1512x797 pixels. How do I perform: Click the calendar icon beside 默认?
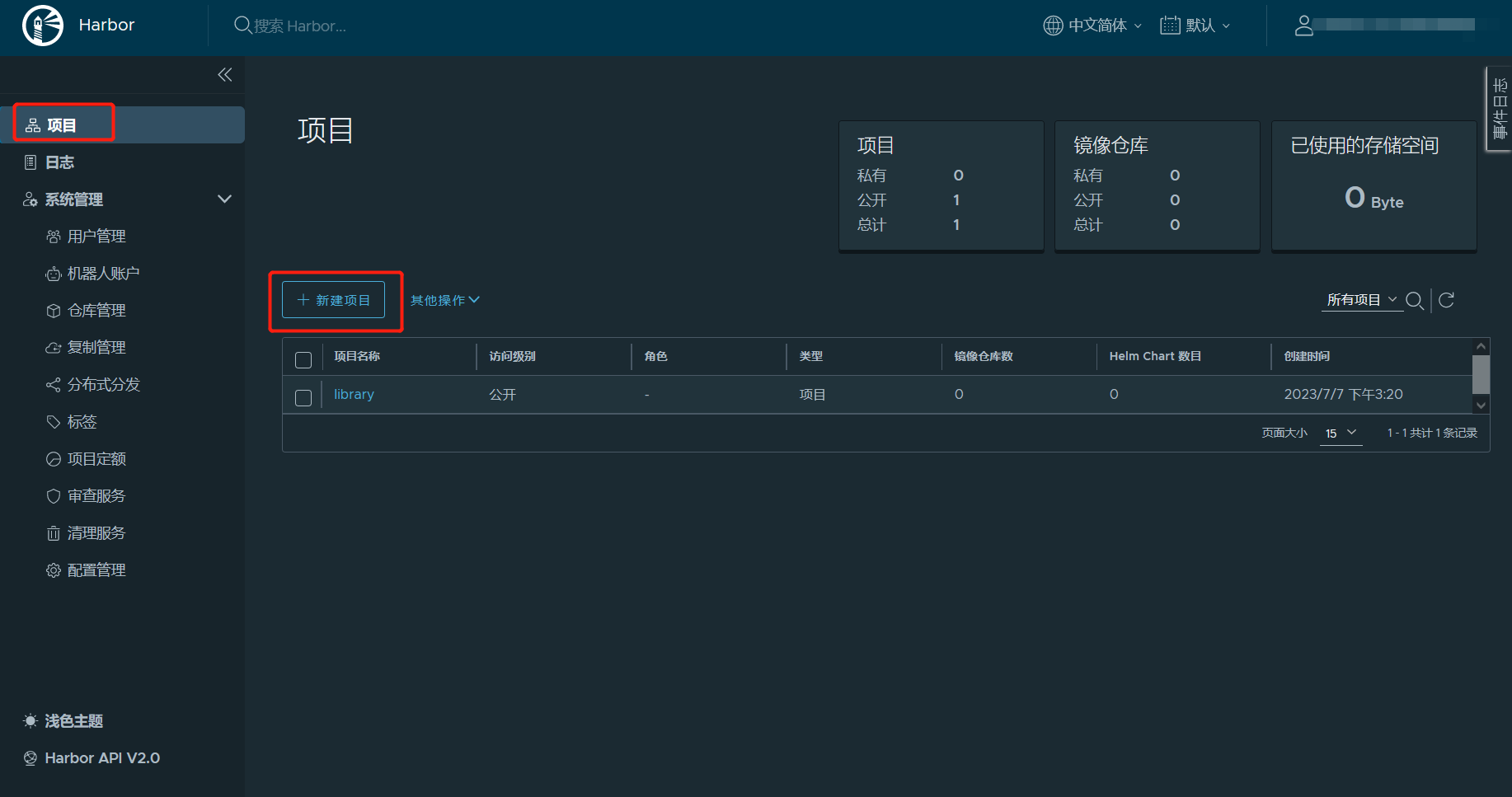pos(1170,26)
